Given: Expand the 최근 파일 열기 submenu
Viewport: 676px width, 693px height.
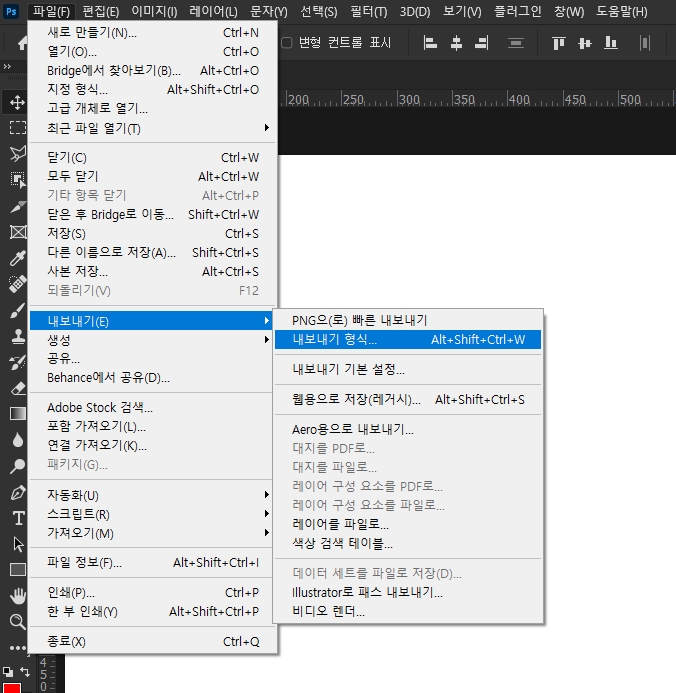Looking at the screenshot, I should pyautogui.click(x=152, y=128).
